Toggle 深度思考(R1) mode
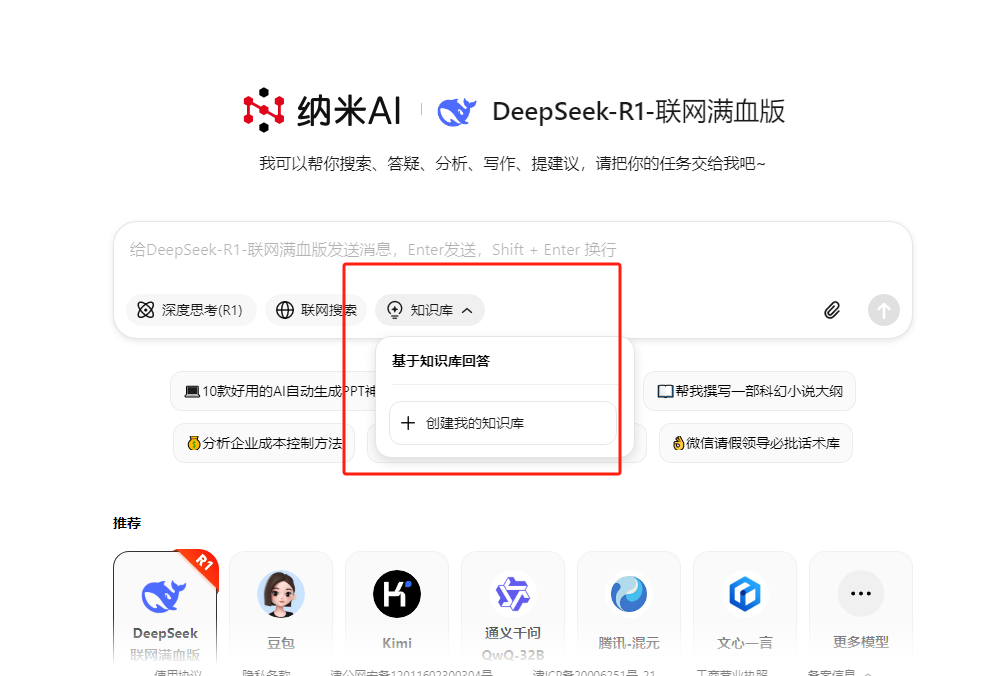Image resolution: width=984 pixels, height=676 pixels. (191, 310)
